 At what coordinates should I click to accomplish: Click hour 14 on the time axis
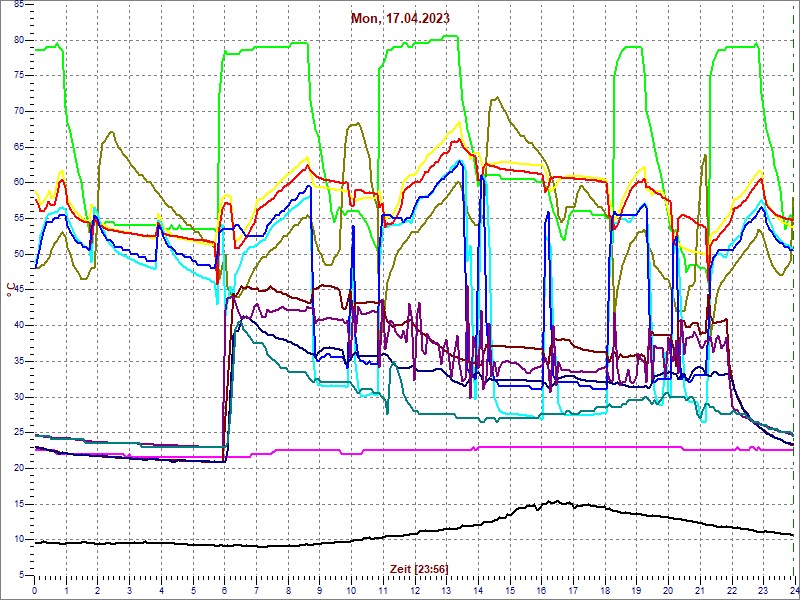click(478, 591)
